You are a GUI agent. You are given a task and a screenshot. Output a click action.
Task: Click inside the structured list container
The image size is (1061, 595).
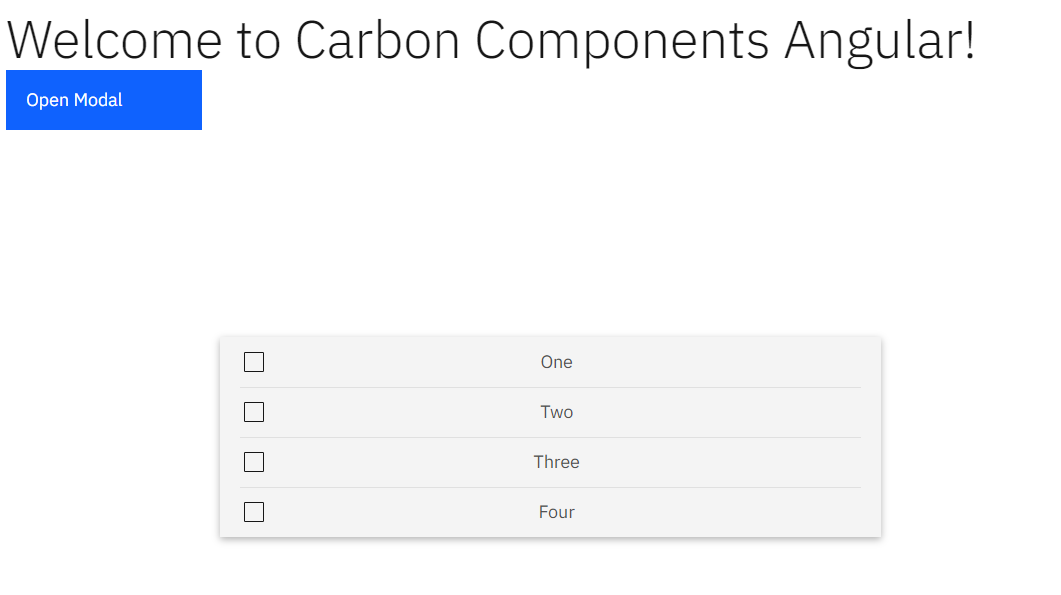tap(550, 437)
